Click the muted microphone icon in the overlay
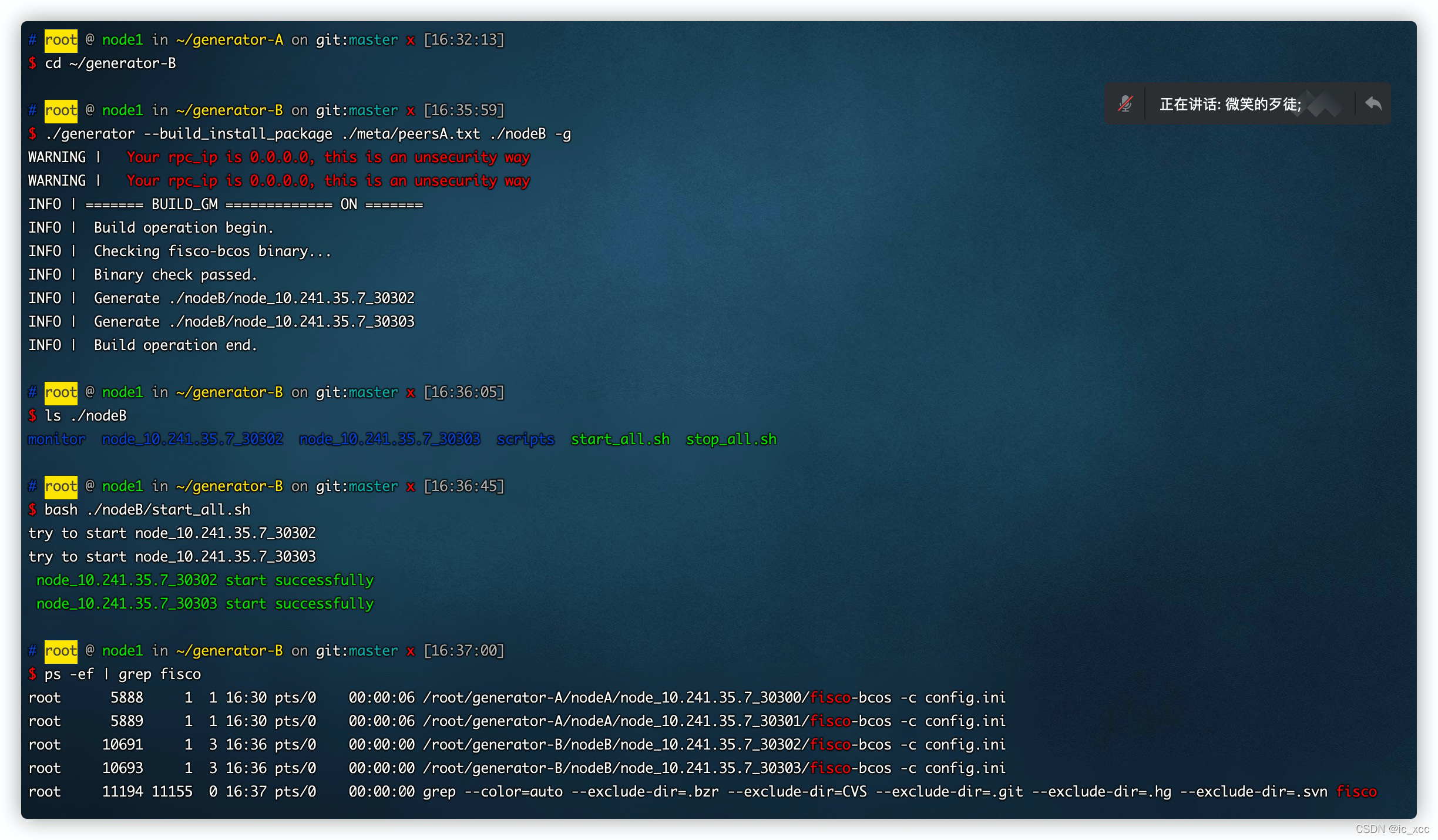Image resolution: width=1438 pixels, height=840 pixels. [x=1125, y=104]
